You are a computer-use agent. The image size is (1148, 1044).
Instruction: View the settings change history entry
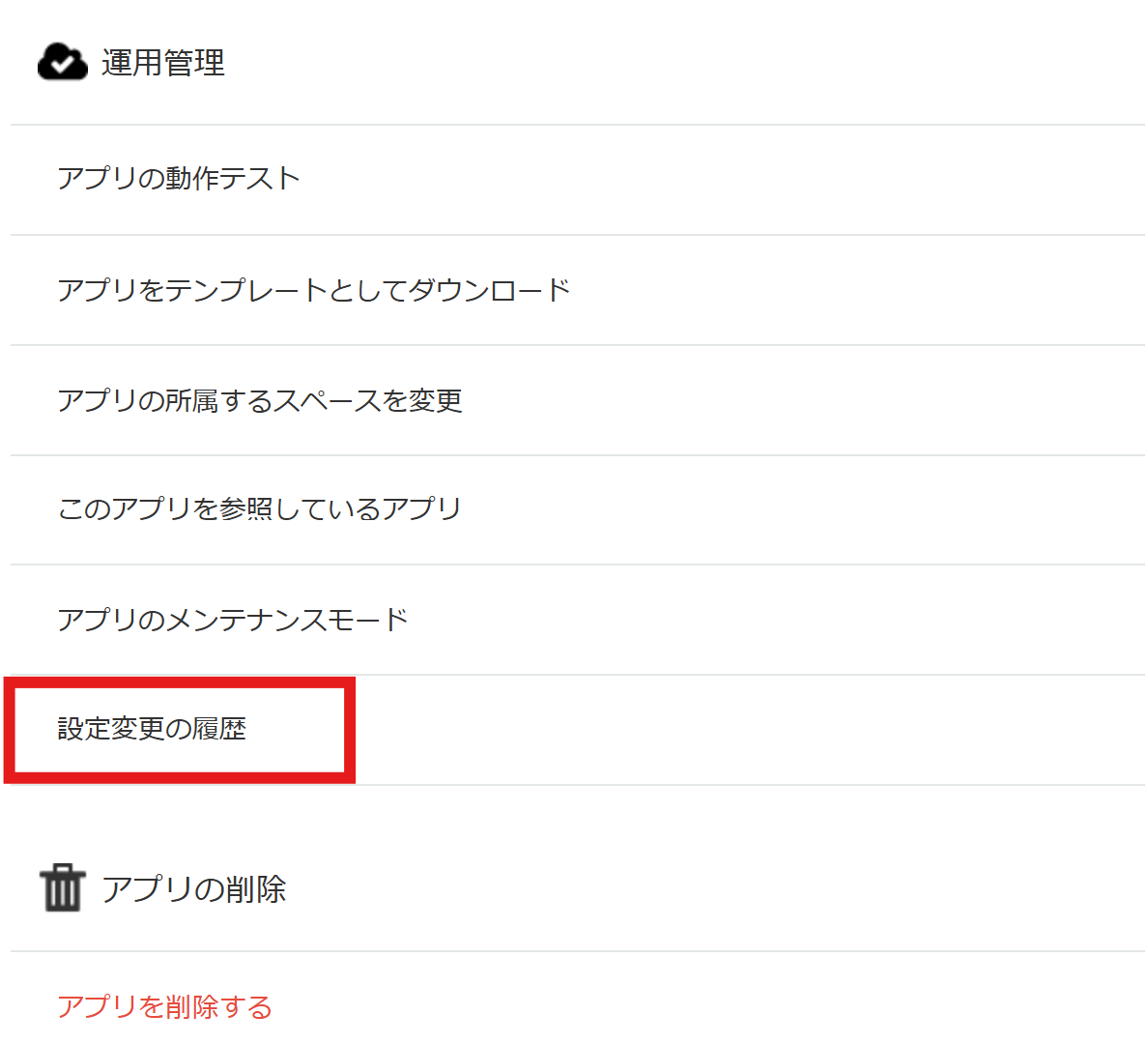pyautogui.click(x=152, y=729)
